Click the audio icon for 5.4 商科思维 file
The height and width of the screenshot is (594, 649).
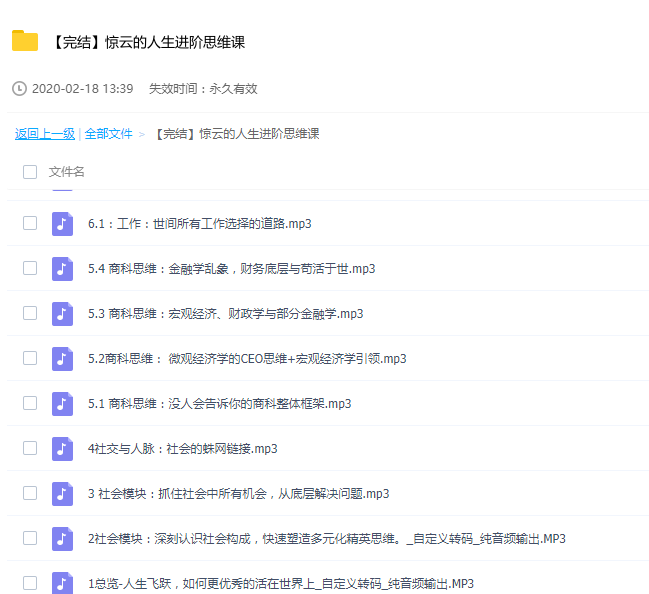pos(62,269)
